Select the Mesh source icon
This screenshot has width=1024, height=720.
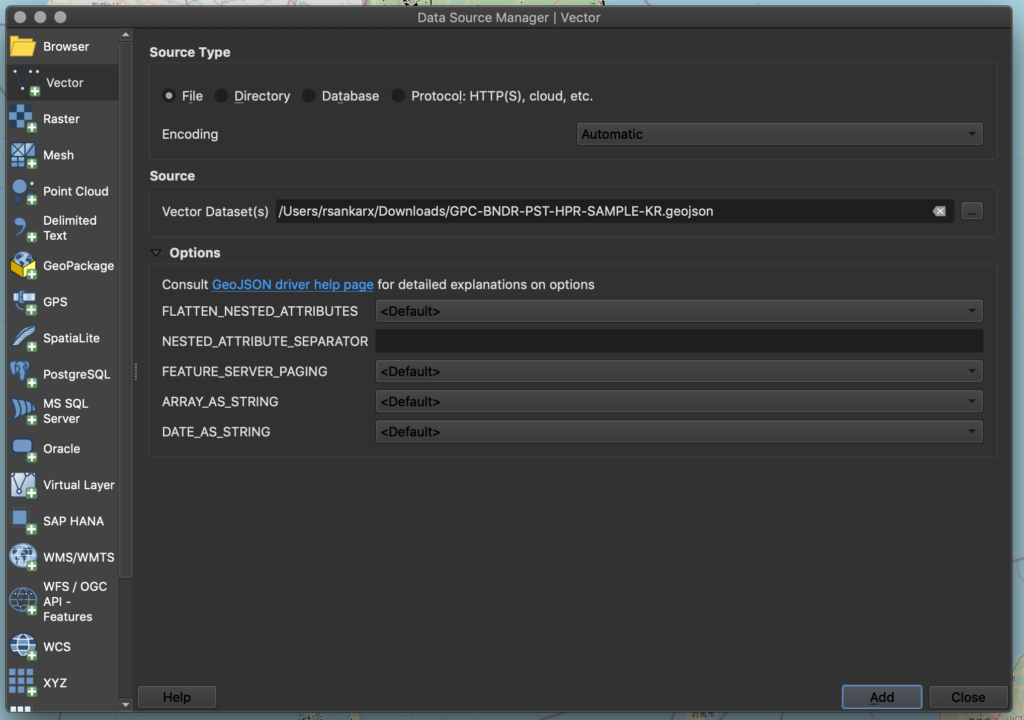[62, 155]
